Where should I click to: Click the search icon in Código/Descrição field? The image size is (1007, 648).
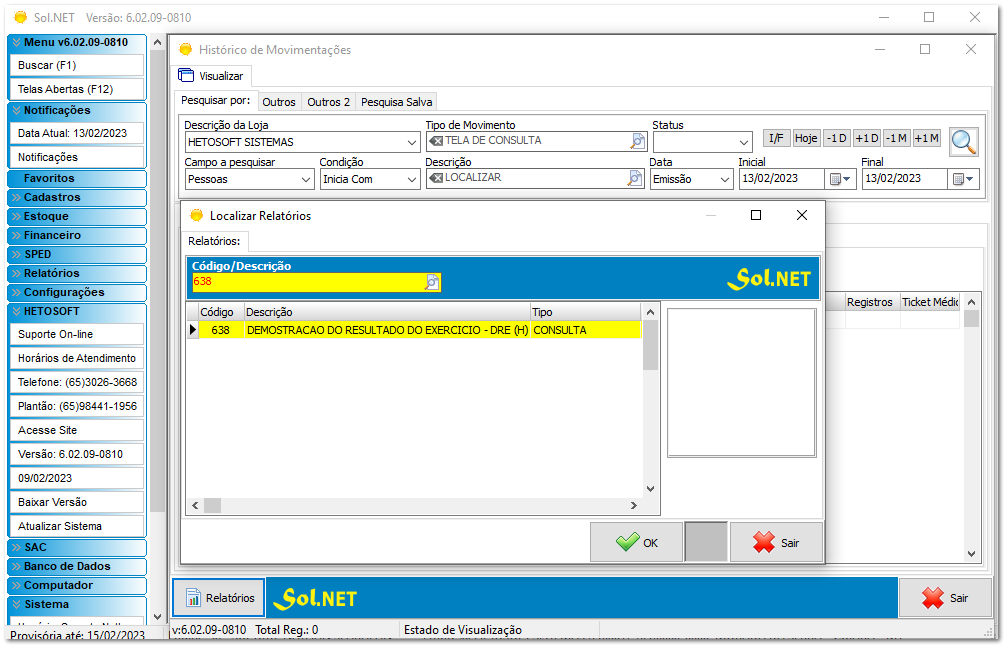431,283
